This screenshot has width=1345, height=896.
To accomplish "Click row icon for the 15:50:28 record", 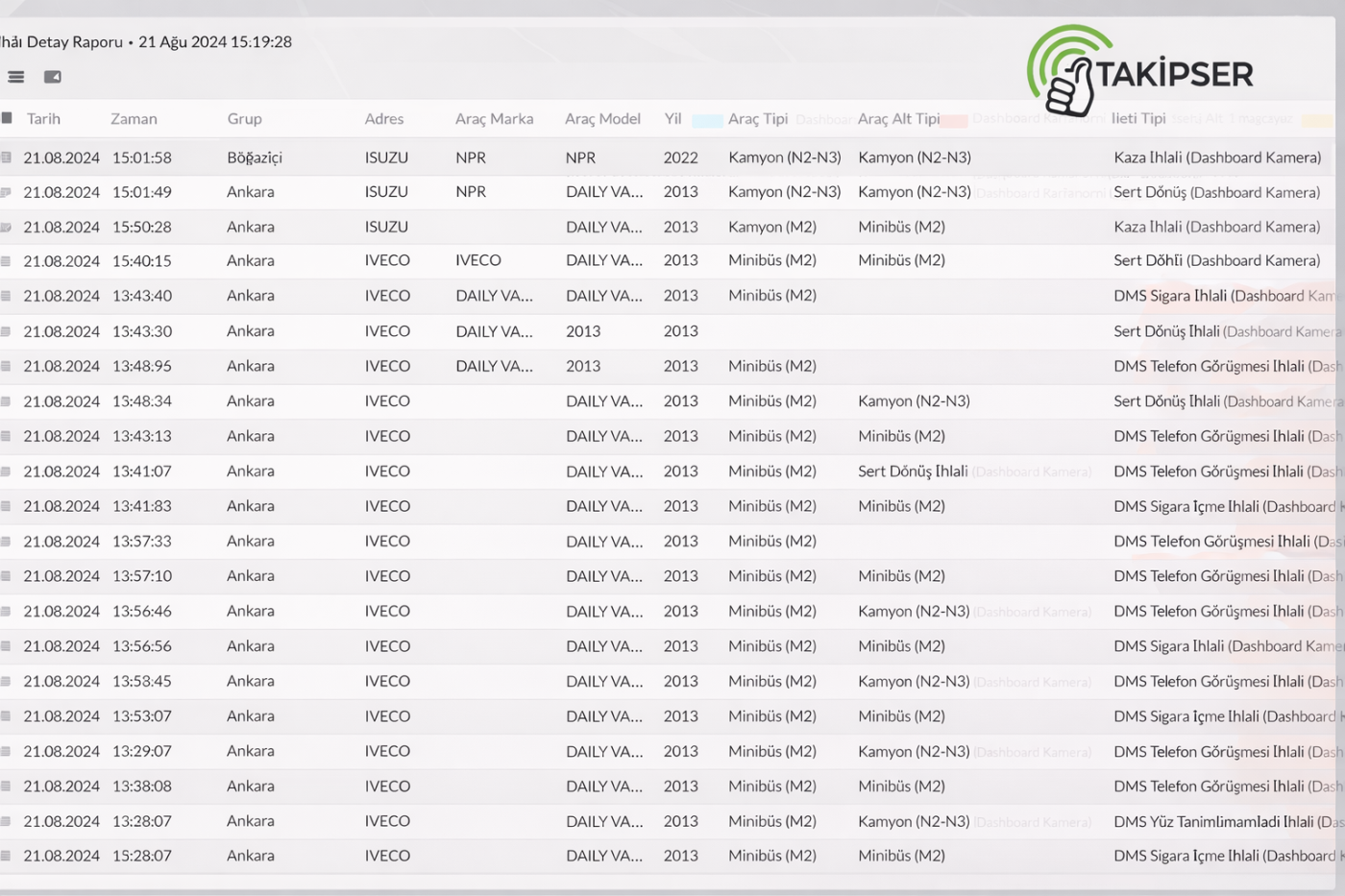I will pos(6,228).
